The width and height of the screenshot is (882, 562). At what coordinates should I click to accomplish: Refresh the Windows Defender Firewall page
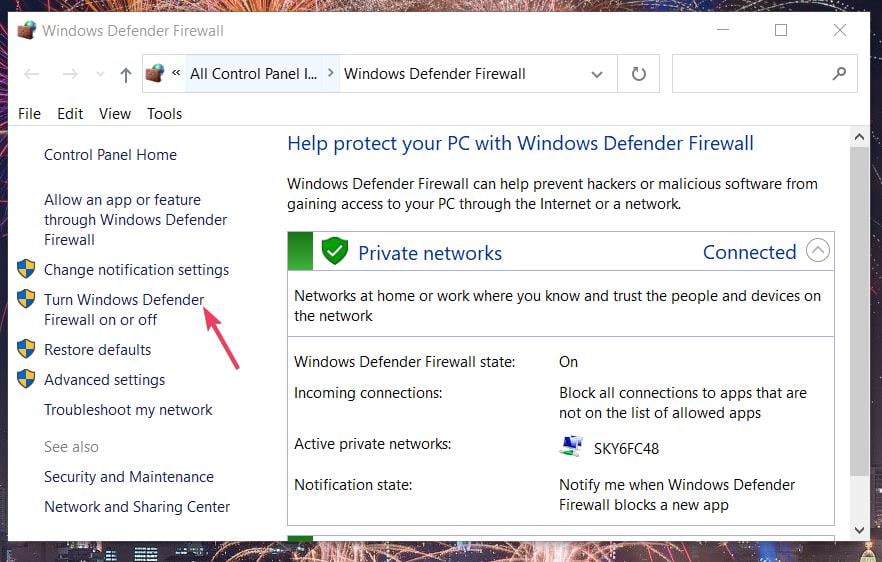(638, 74)
